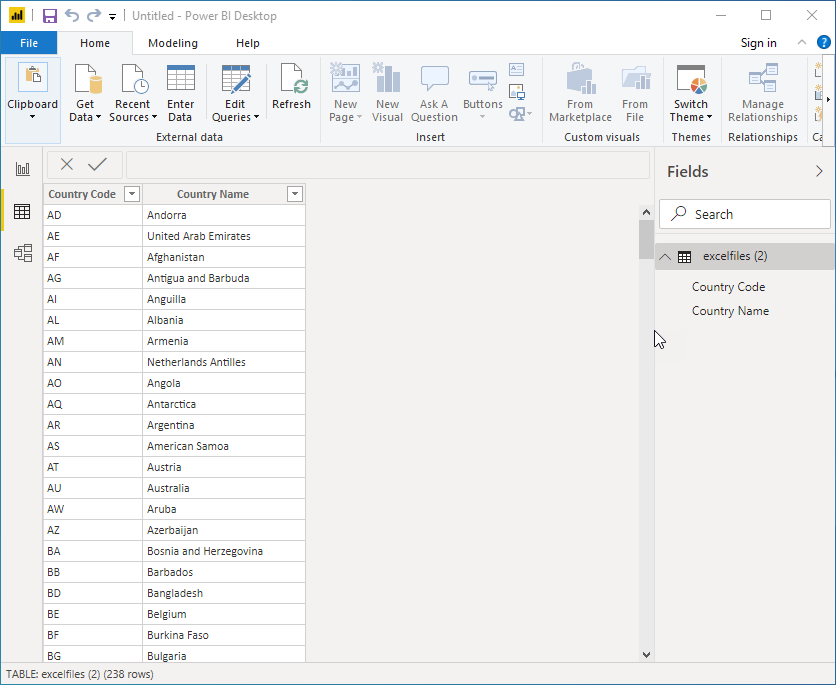Screen dimensions: 836x685
Task: Click the Sign in link
Action: pyautogui.click(x=758, y=43)
